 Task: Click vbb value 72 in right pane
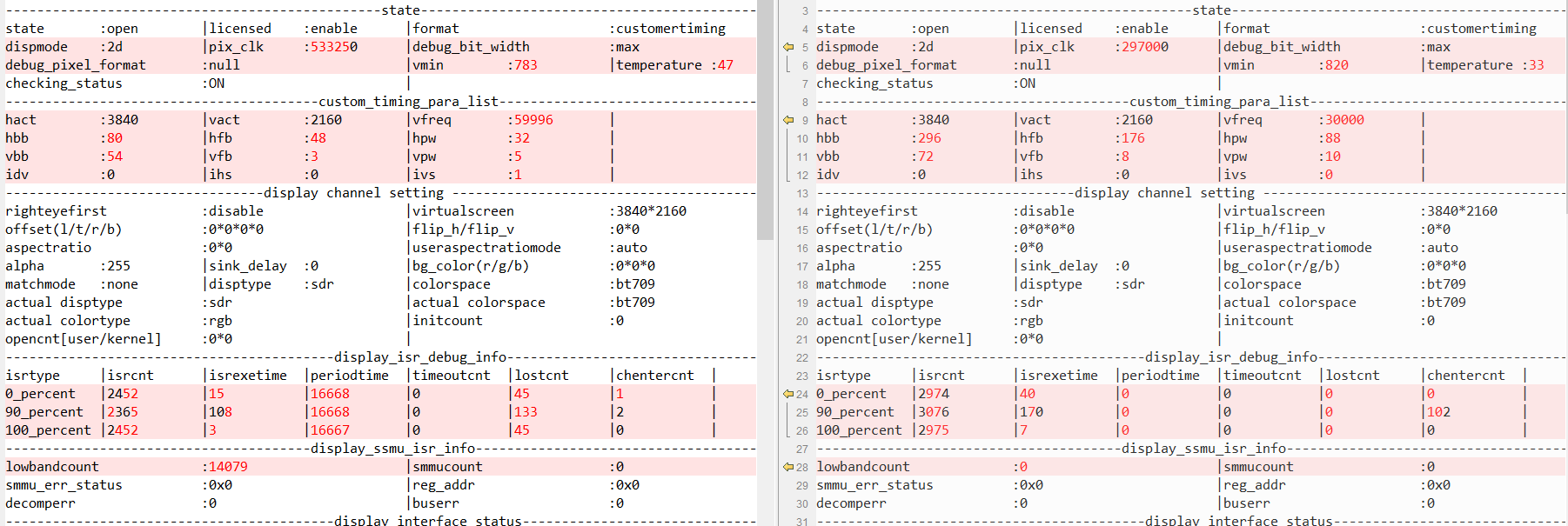926,156
